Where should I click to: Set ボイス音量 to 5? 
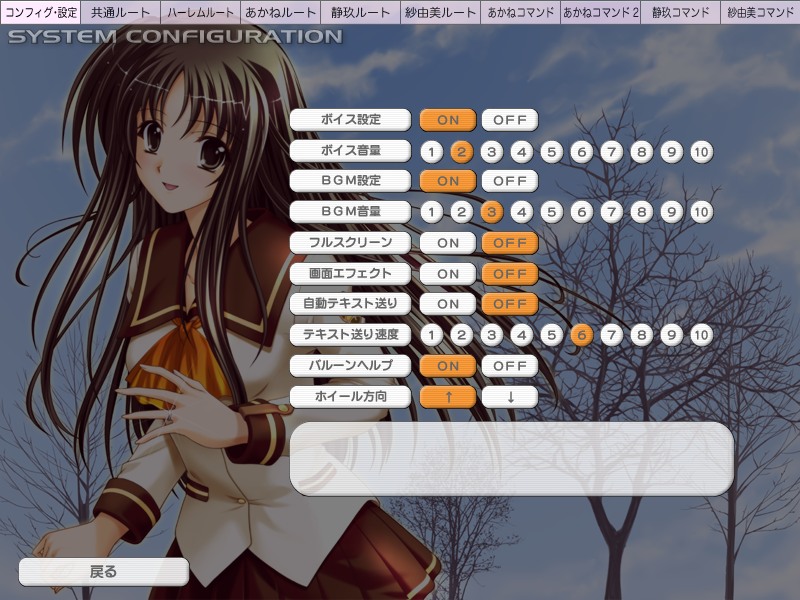click(552, 152)
